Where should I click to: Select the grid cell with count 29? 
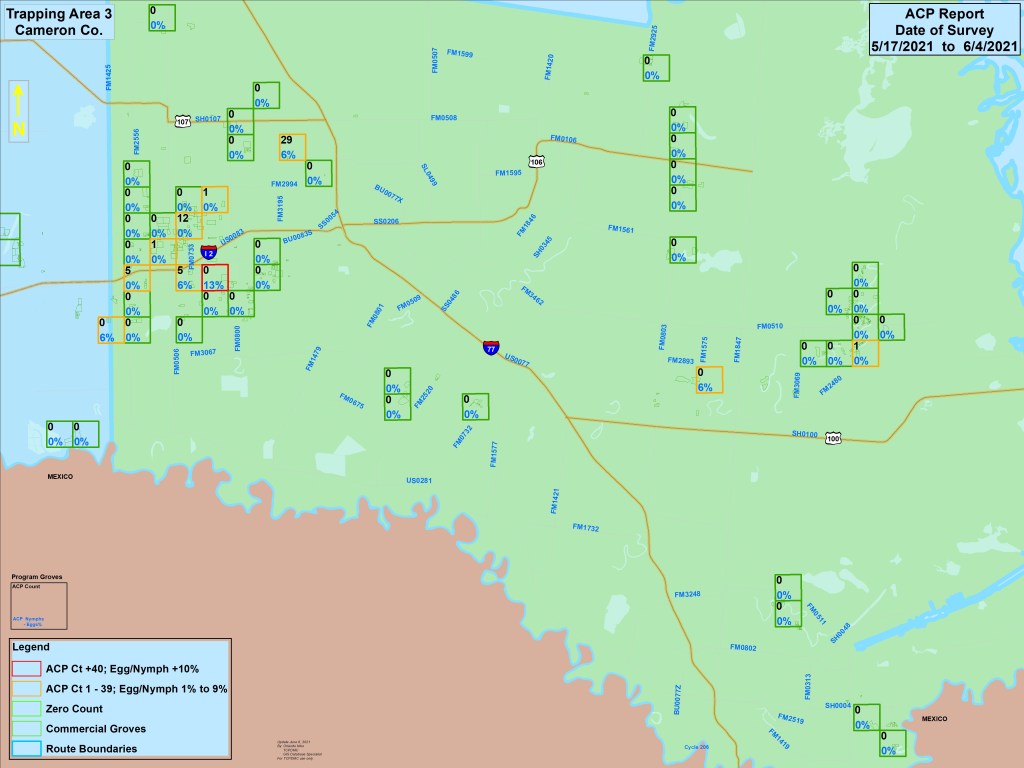coord(292,147)
